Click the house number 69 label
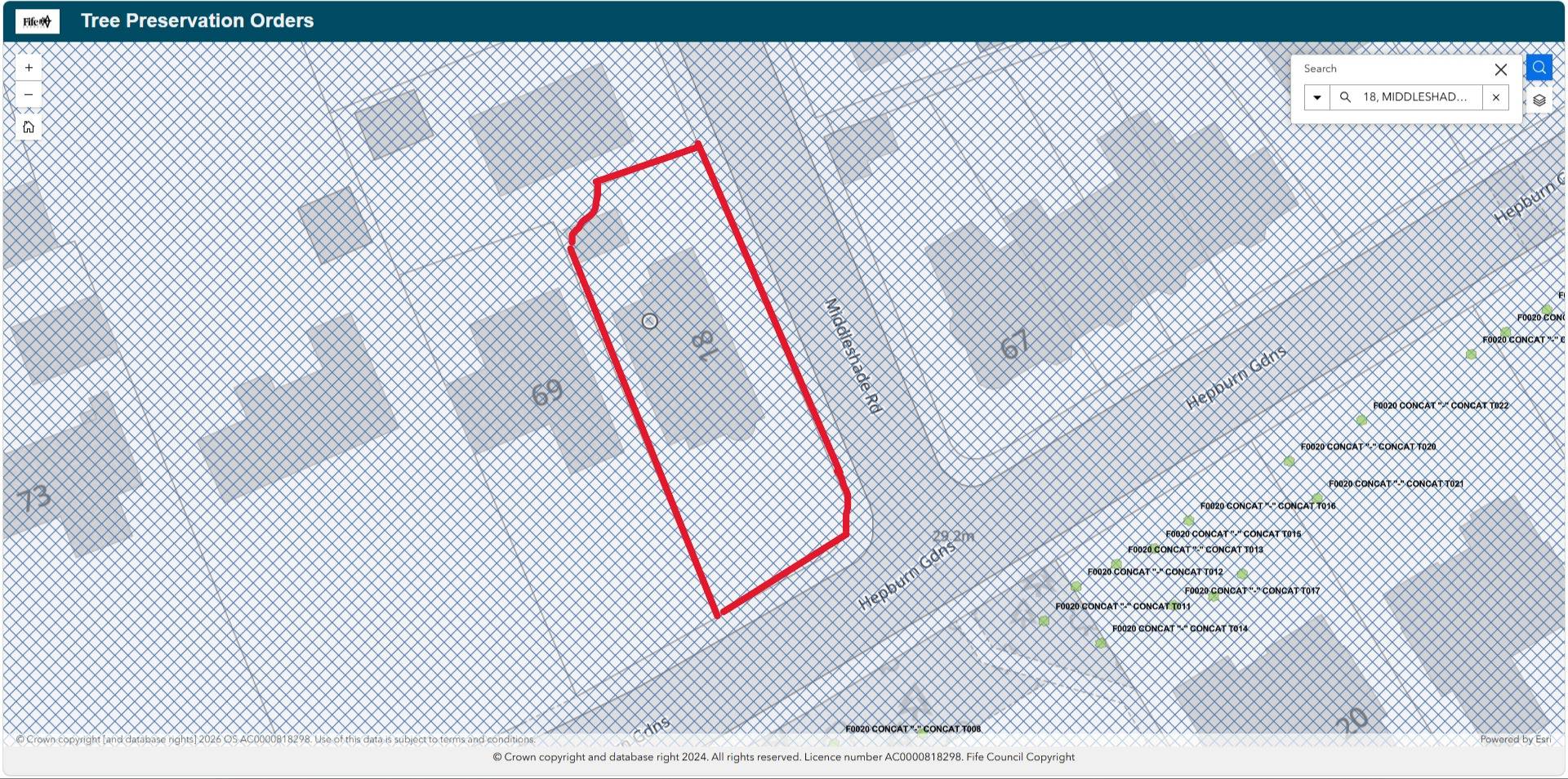 546,393
